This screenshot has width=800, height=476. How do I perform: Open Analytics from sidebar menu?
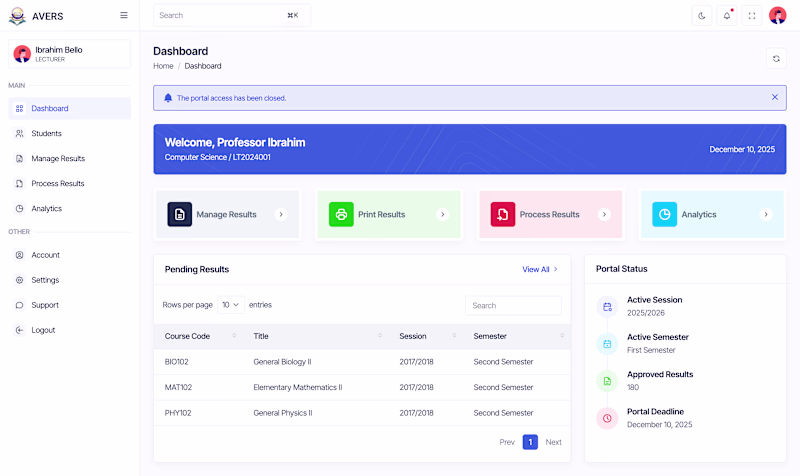tap(69, 208)
